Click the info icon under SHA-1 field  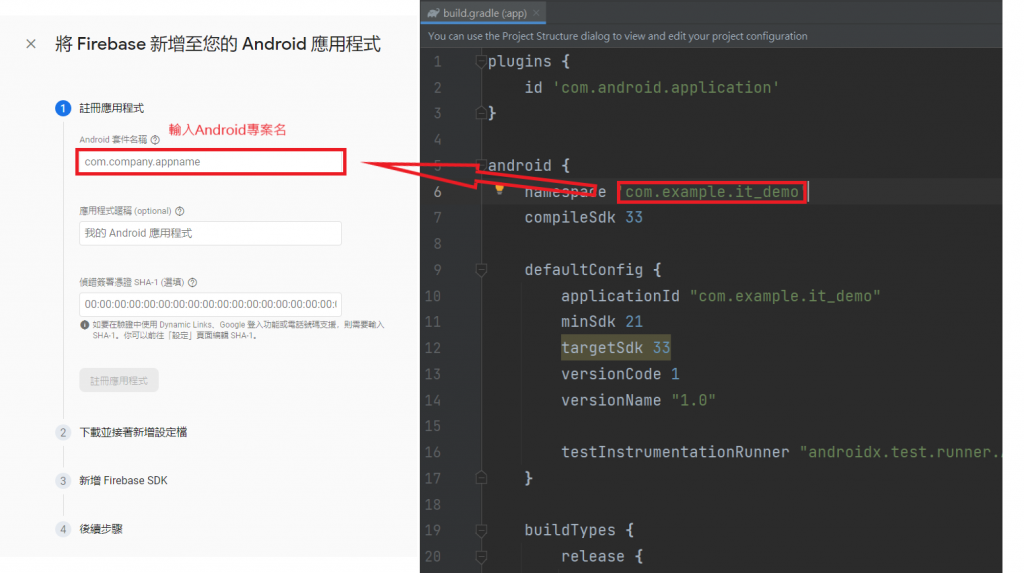coord(84,325)
